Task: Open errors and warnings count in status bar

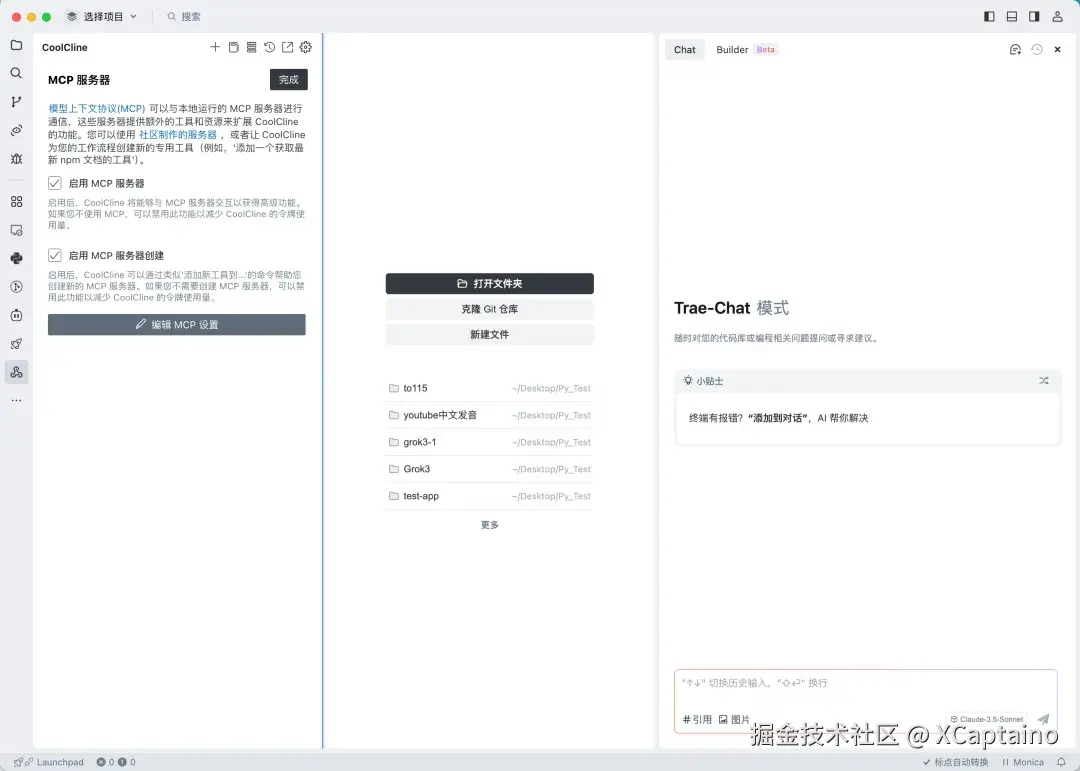Action: pos(116,762)
